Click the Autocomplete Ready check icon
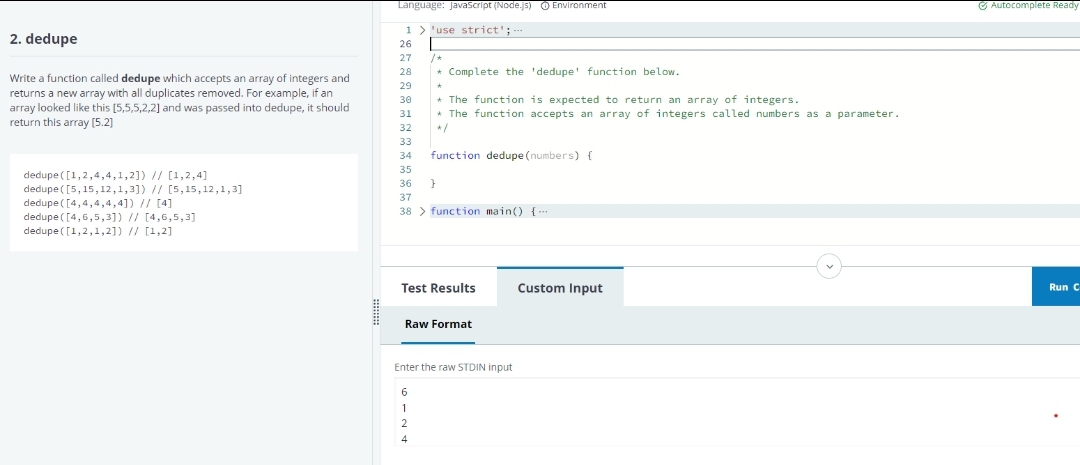The image size is (1080, 465). 982,6
